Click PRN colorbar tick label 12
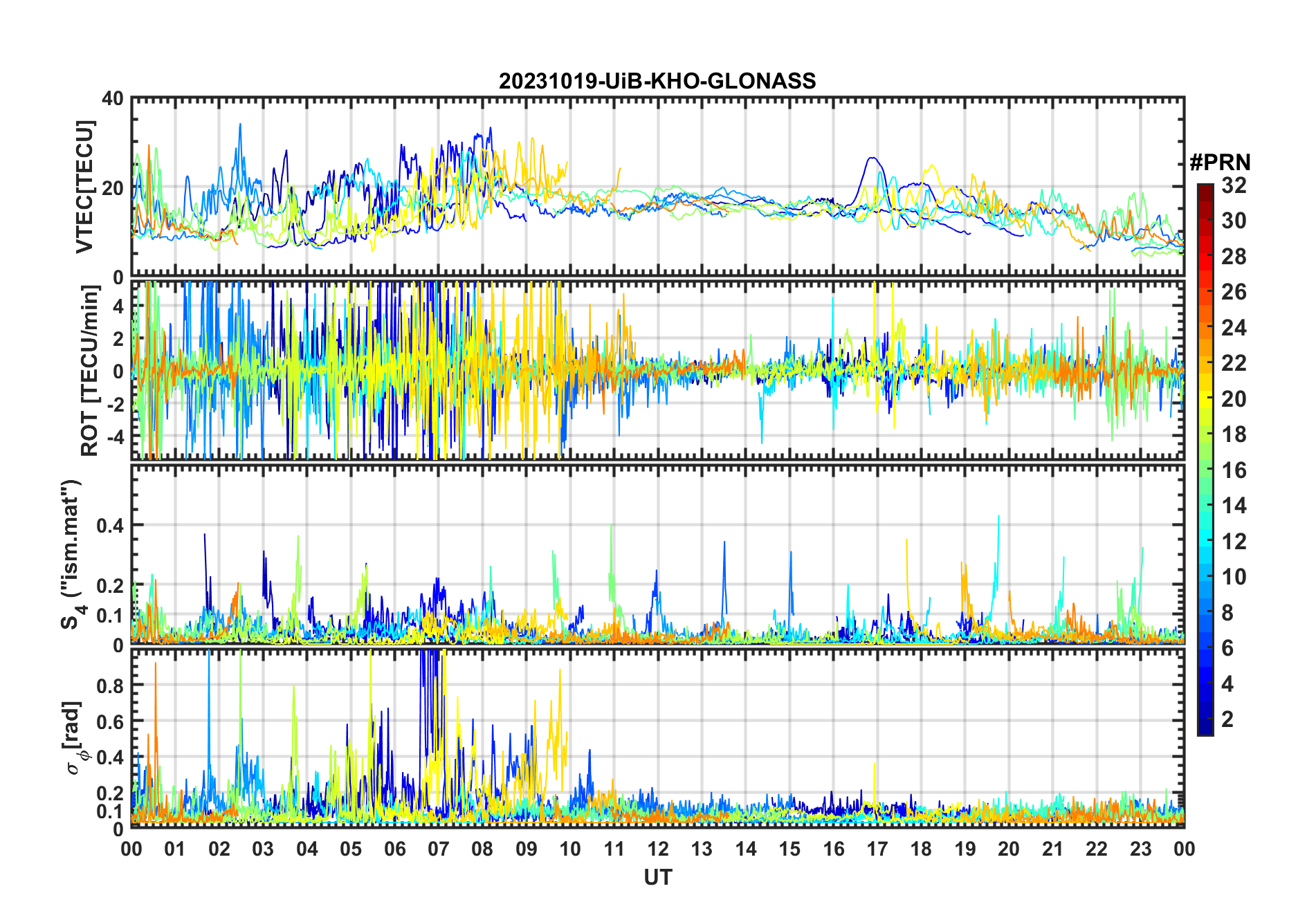 [x=1234, y=542]
